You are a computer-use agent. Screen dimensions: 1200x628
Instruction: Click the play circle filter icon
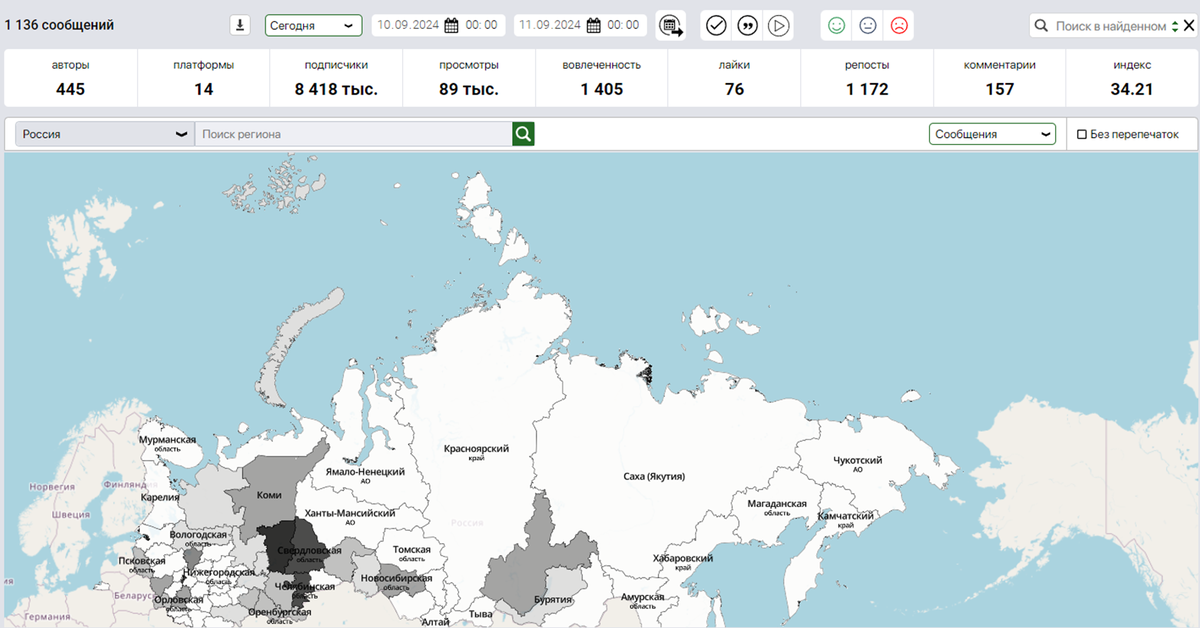pos(779,26)
